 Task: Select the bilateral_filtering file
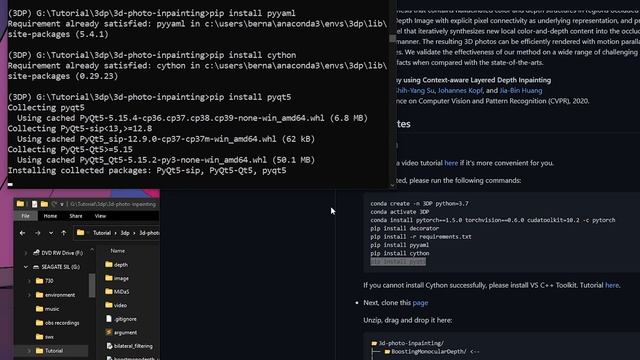(x=133, y=346)
